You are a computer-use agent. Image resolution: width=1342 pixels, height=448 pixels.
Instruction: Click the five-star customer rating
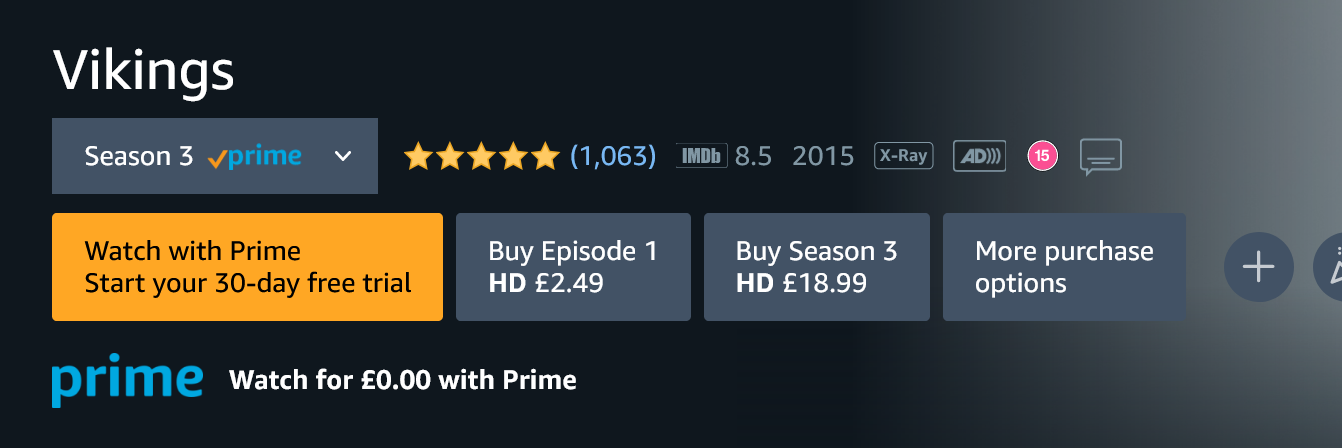point(480,156)
